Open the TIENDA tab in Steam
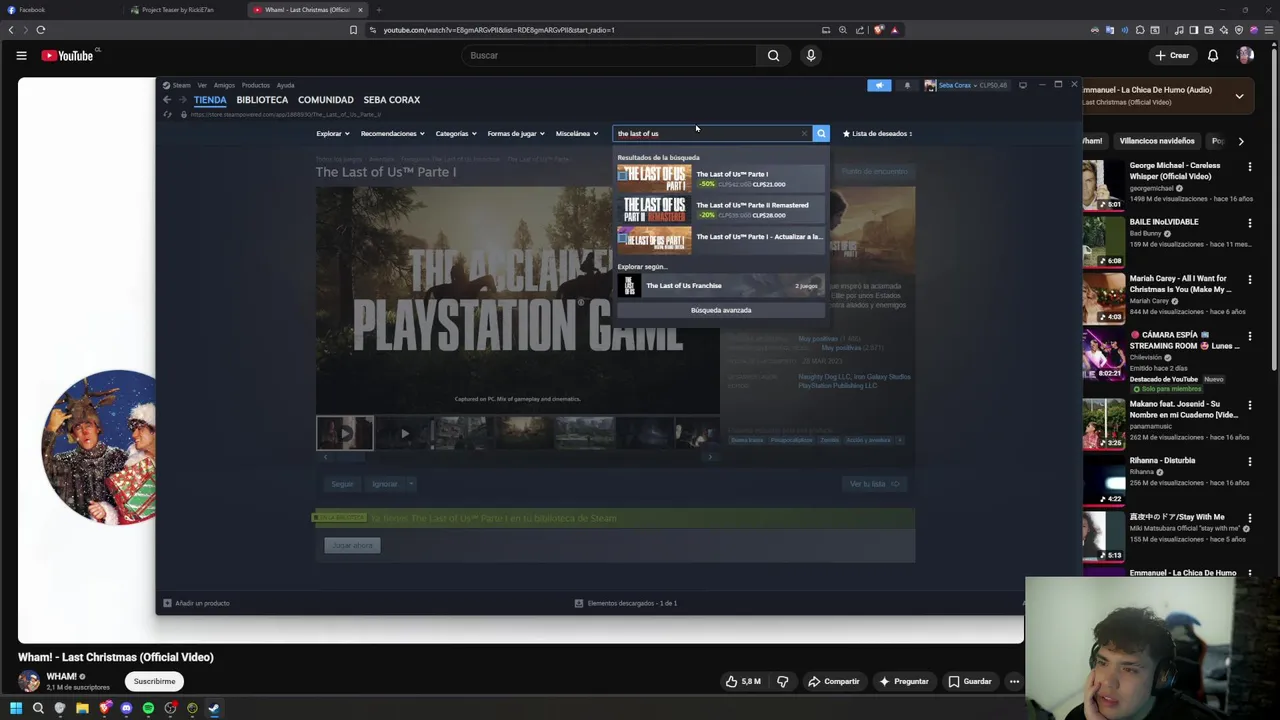Viewport: 1280px width, 720px height. (x=210, y=100)
